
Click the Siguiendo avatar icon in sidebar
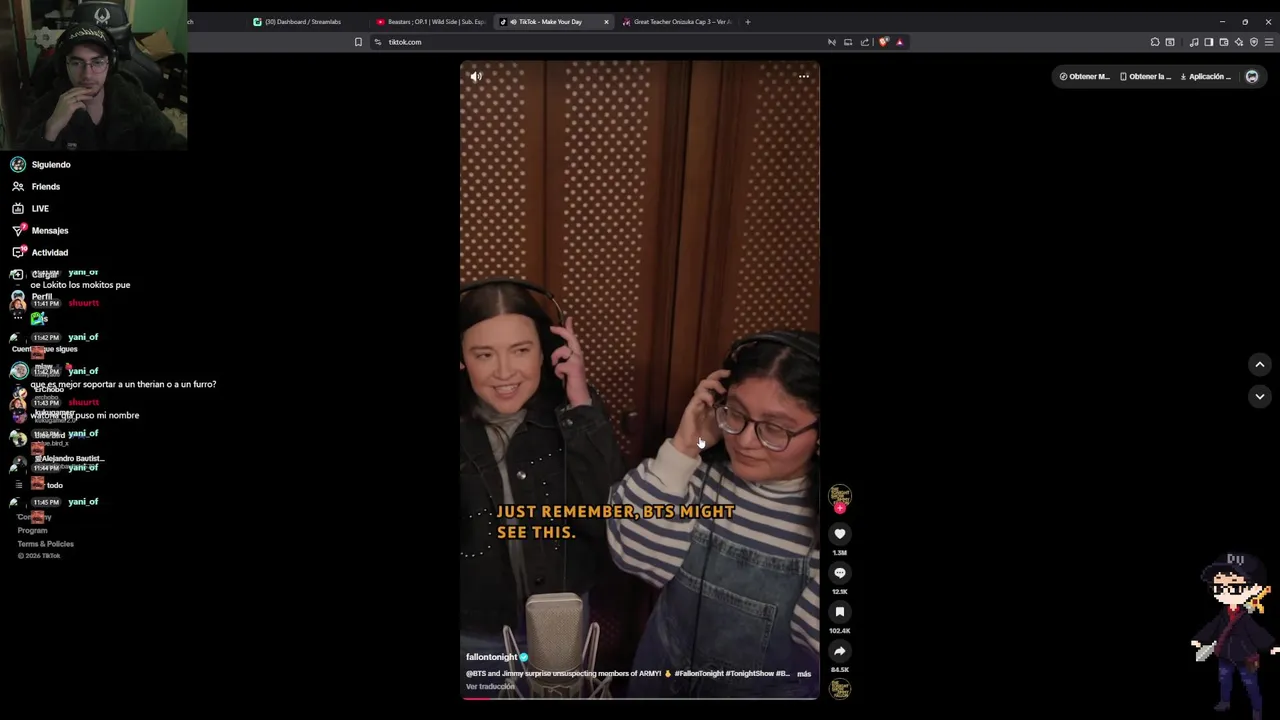click(18, 164)
